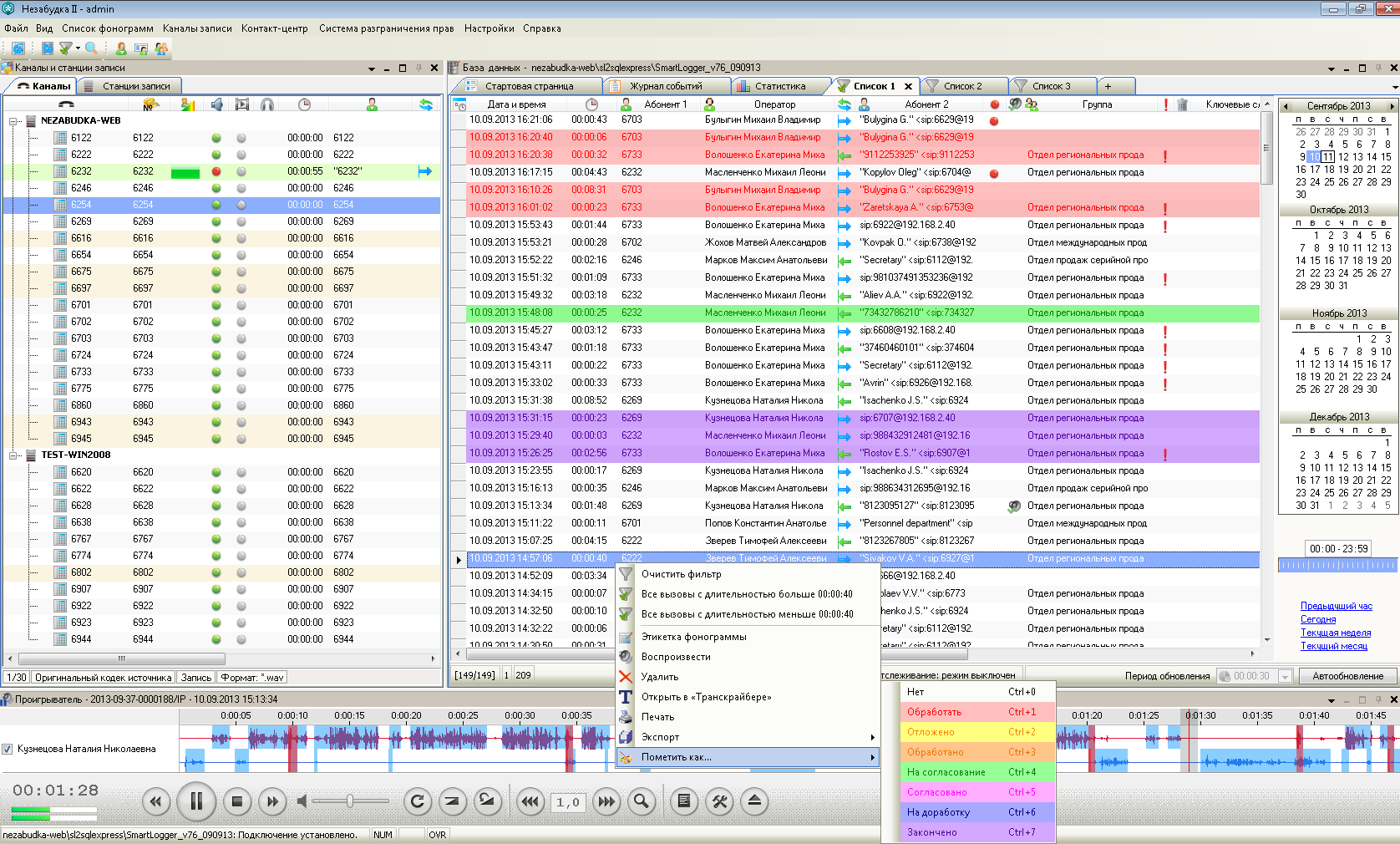Click the loop playback icon
This screenshot has height=844, width=1400.
(x=417, y=802)
